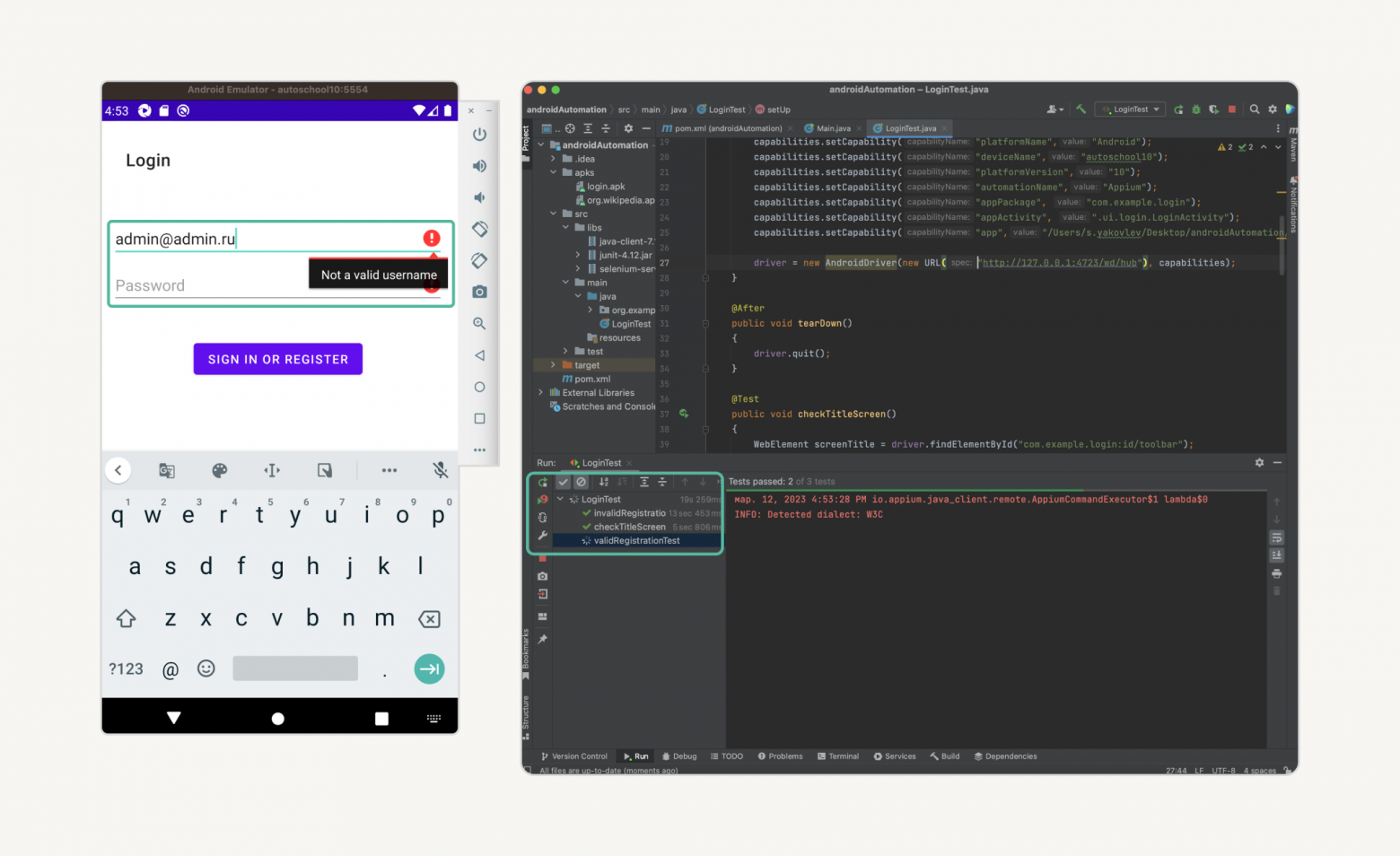The width and height of the screenshot is (1400, 856).
Task: Take emulator screenshot with camera icon
Action: click(x=479, y=292)
